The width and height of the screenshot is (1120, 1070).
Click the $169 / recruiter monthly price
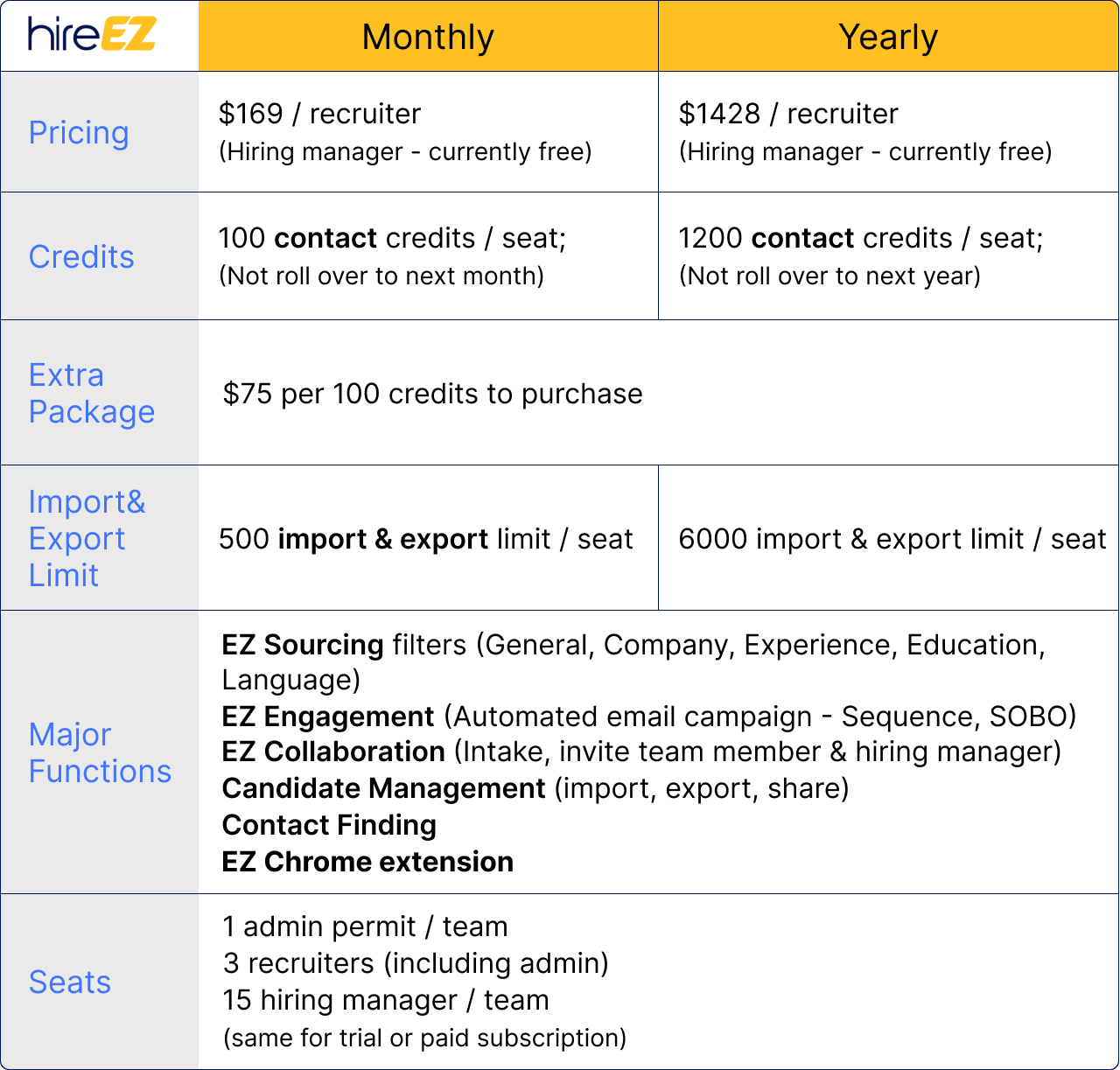pos(319,114)
